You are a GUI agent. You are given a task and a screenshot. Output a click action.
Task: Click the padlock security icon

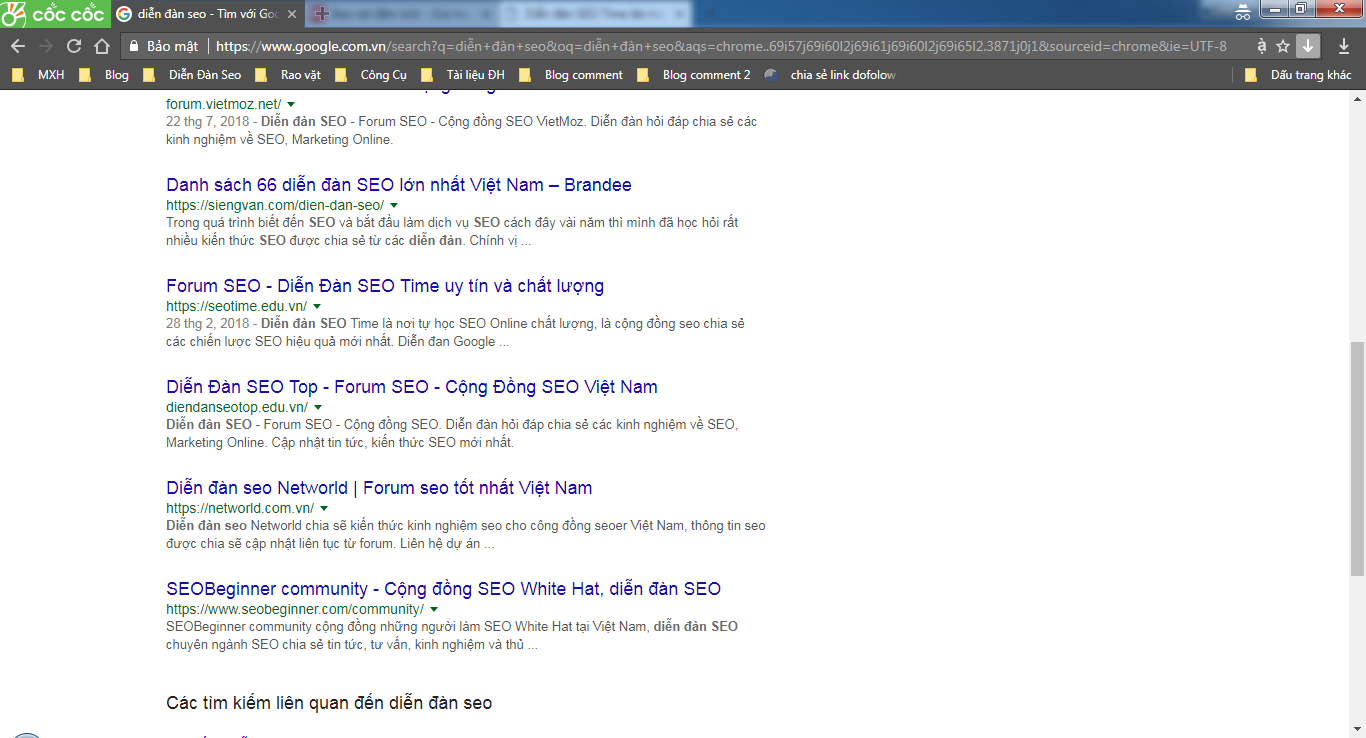point(134,46)
